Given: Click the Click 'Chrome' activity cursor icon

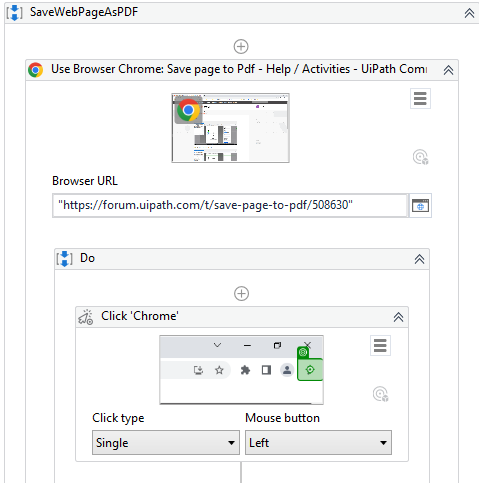Looking at the screenshot, I should [x=86, y=317].
